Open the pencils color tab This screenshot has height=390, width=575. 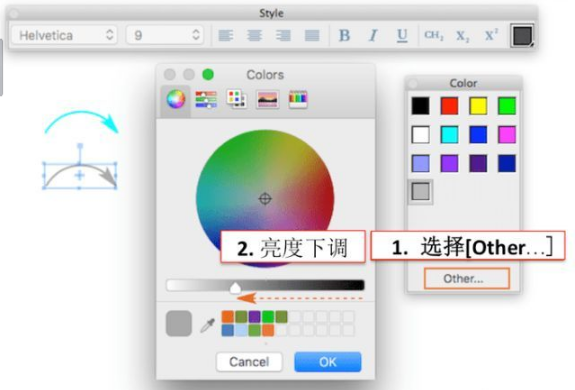point(298,99)
